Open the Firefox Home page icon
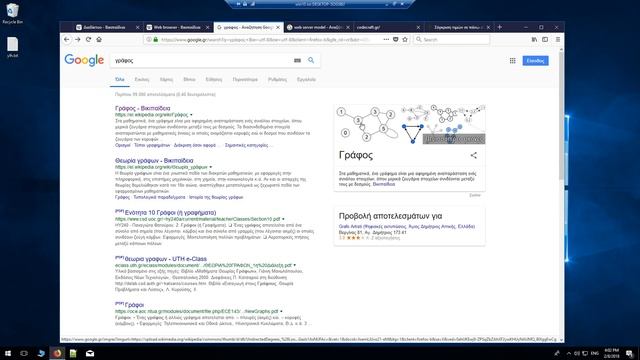This screenshot has width=640, height=360. point(99,40)
